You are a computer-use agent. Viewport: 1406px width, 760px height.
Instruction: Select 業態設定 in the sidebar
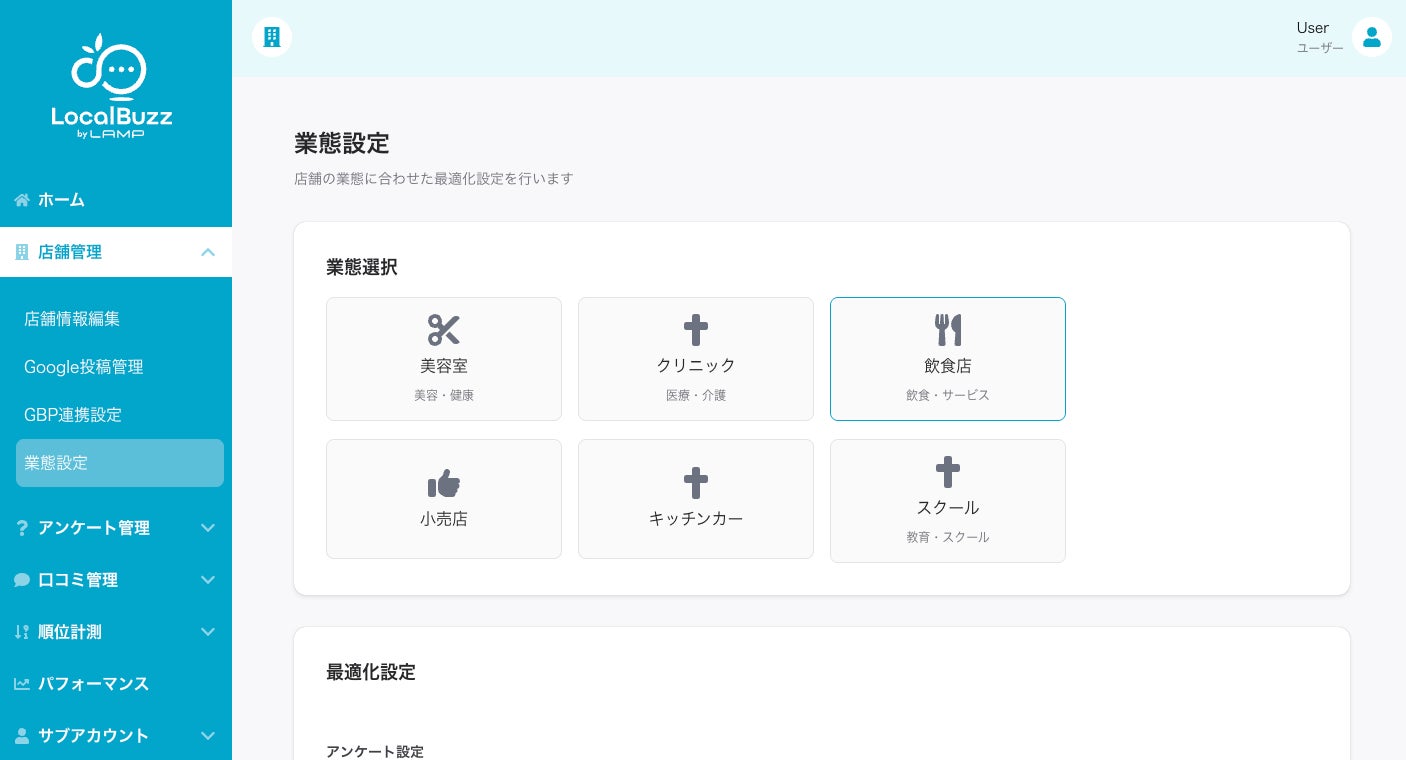click(120, 463)
